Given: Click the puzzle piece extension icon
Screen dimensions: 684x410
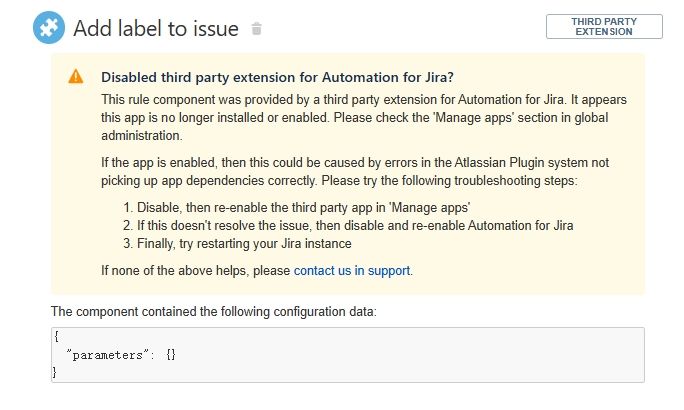Looking at the screenshot, I should (49, 28).
